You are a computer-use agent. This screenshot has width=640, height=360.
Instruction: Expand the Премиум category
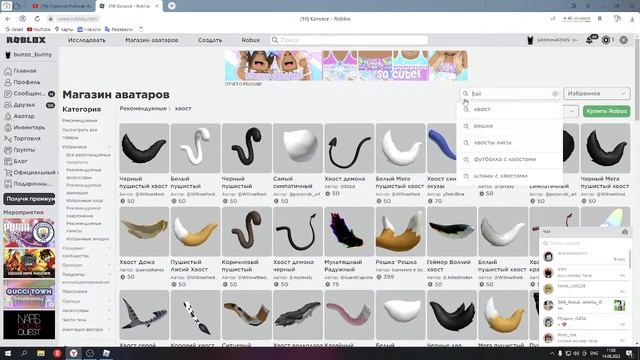tap(109, 265)
